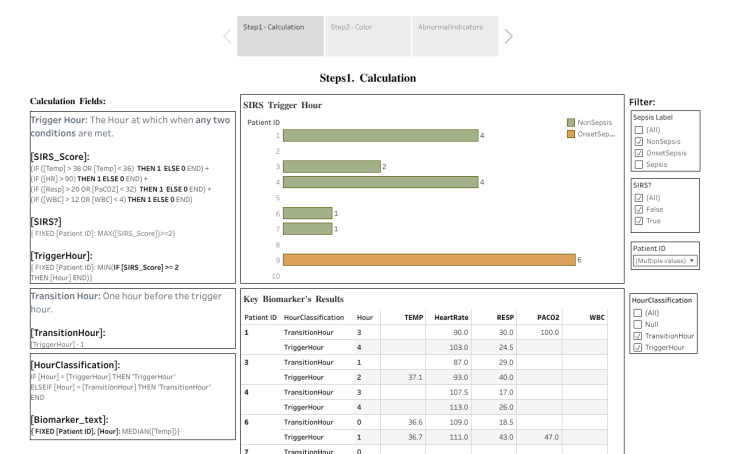Image resolution: width=736 pixels, height=454 pixels.
Task: Click the green NonSepsis legend swatch
Action: coord(571,121)
